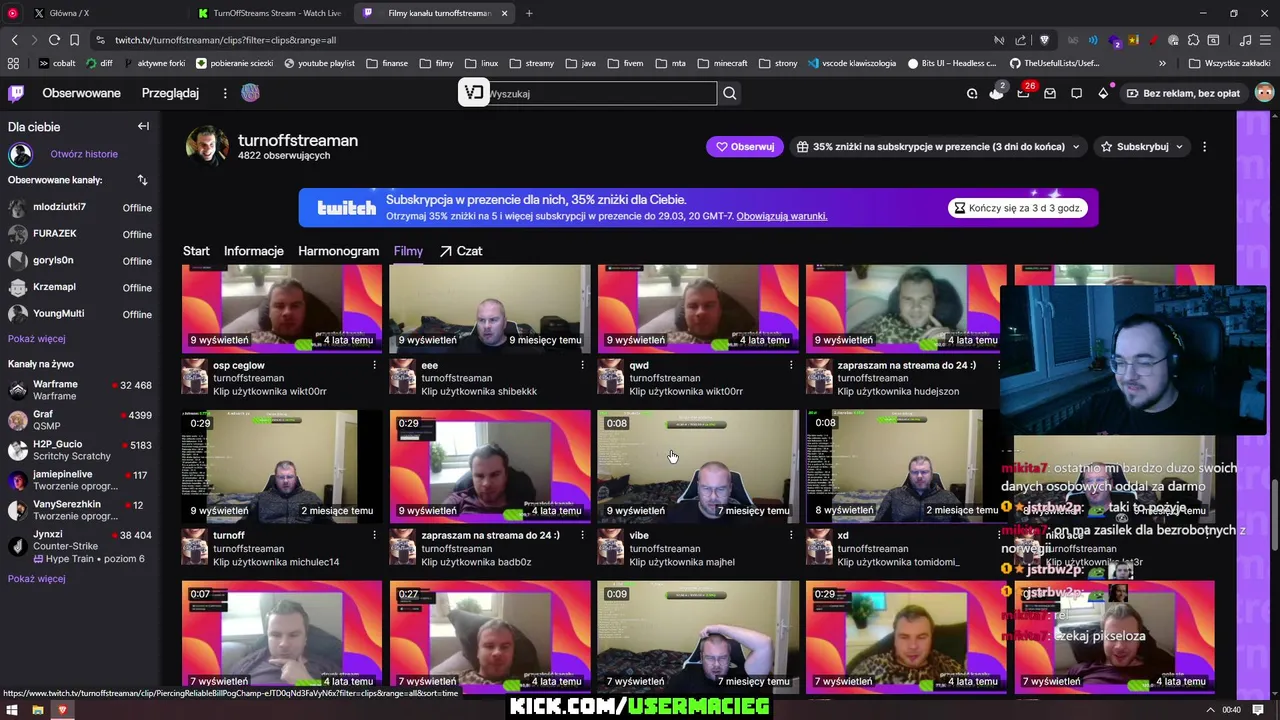The width and height of the screenshot is (1280, 720).
Task: Open the browser hamburger main menu
Action: tap(1265, 40)
